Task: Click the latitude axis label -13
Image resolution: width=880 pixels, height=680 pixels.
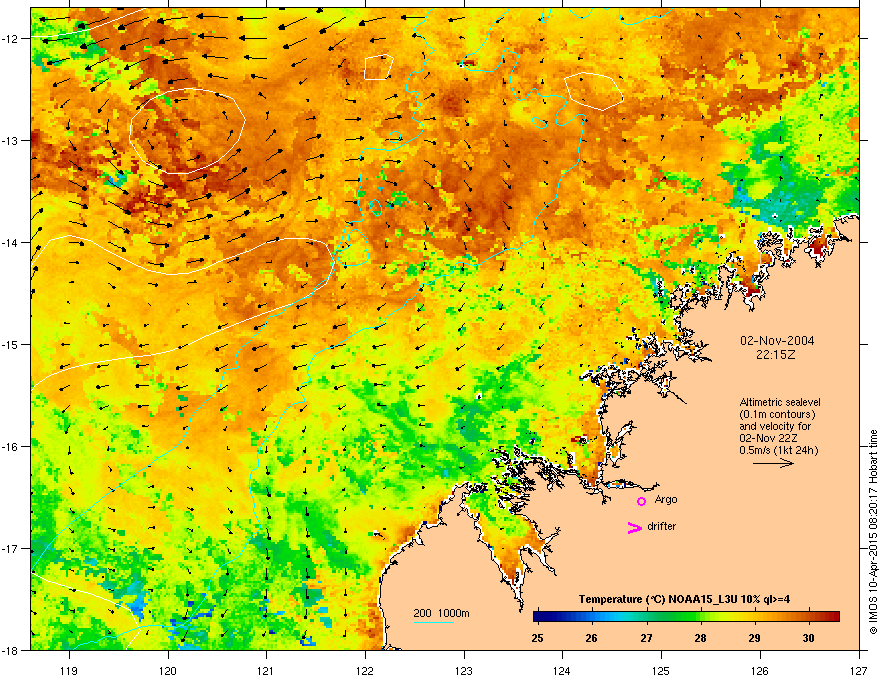Action: pos(10,141)
